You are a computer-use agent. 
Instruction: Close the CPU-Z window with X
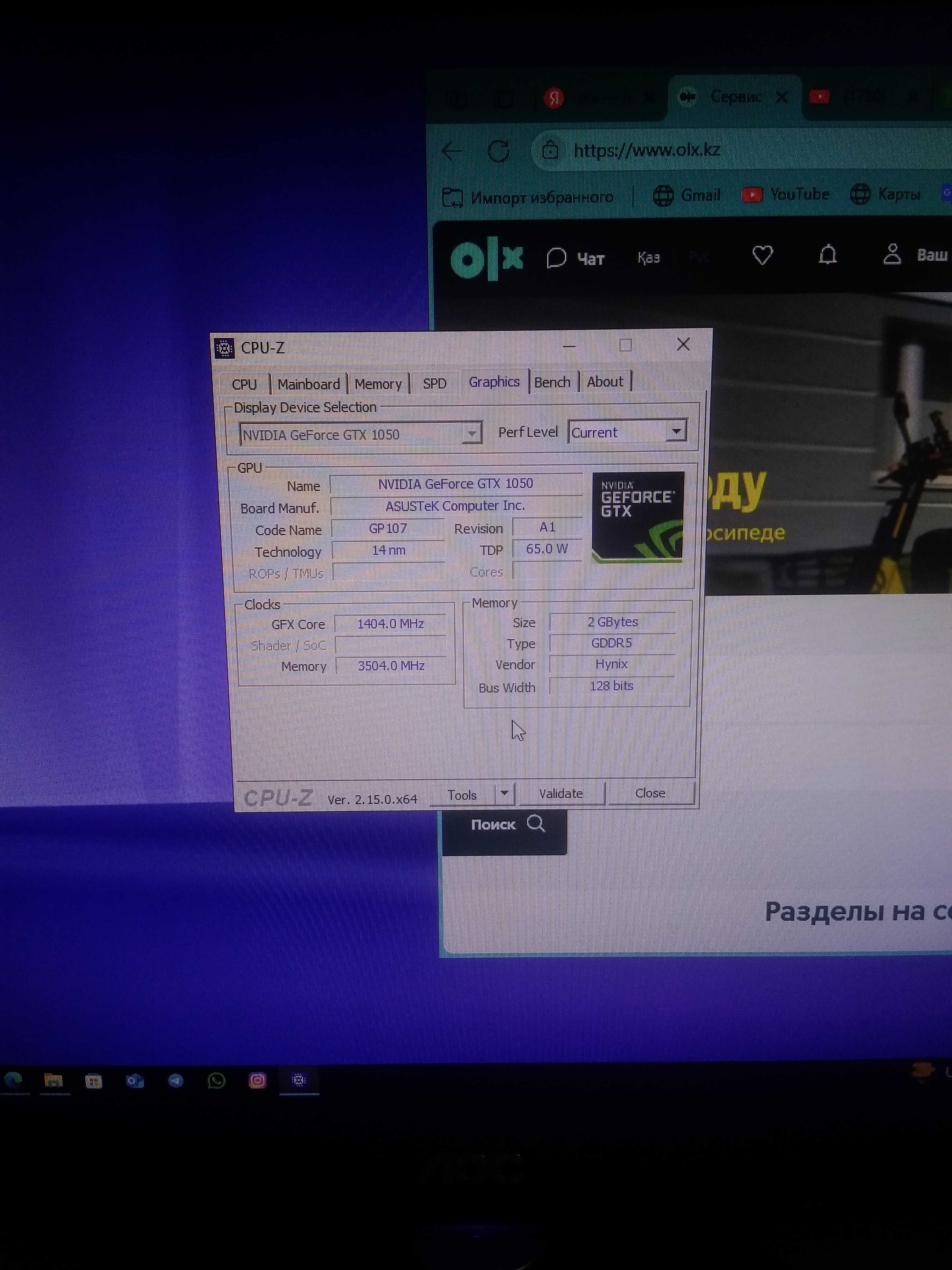(683, 344)
